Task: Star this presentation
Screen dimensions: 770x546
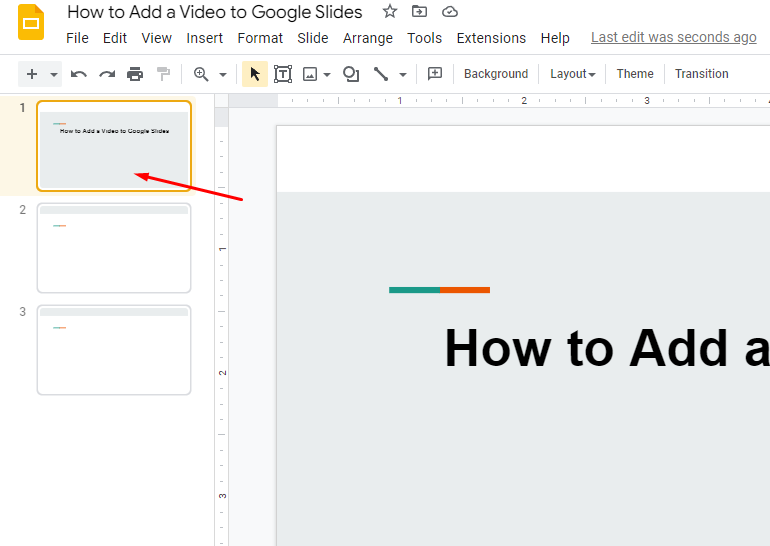Action: pos(390,11)
